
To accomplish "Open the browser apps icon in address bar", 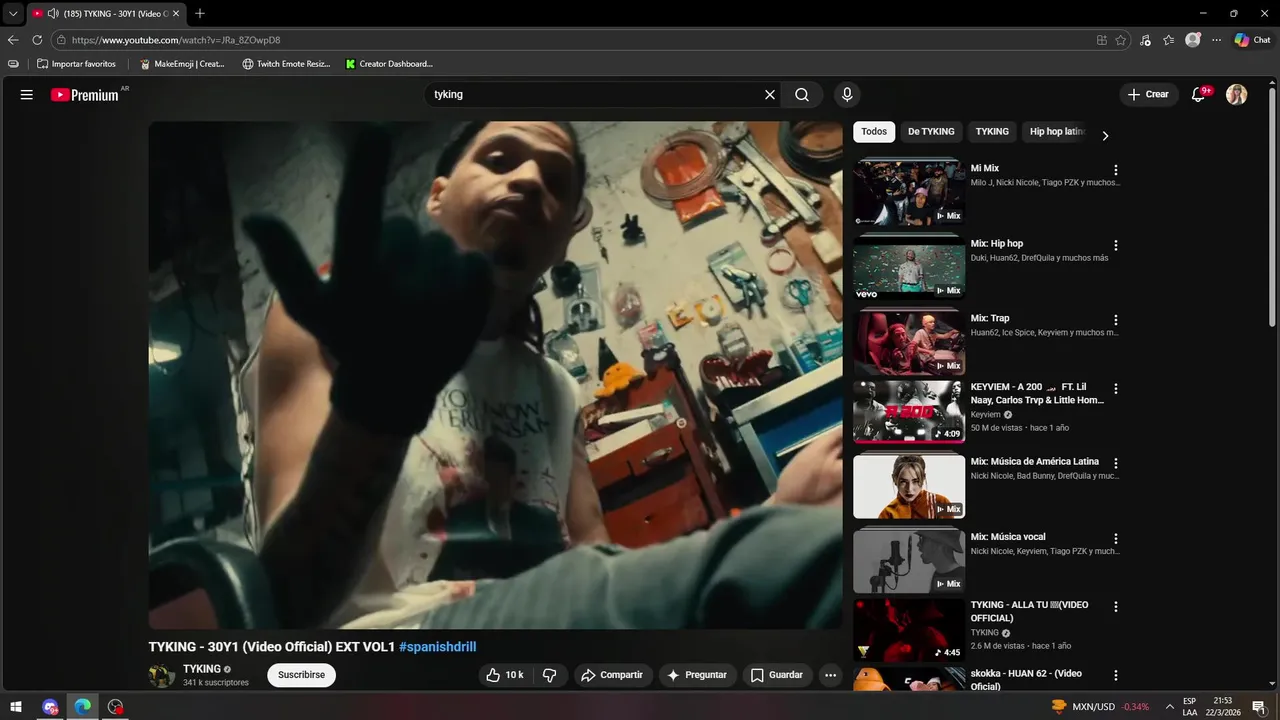I will click(x=1101, y=40).
